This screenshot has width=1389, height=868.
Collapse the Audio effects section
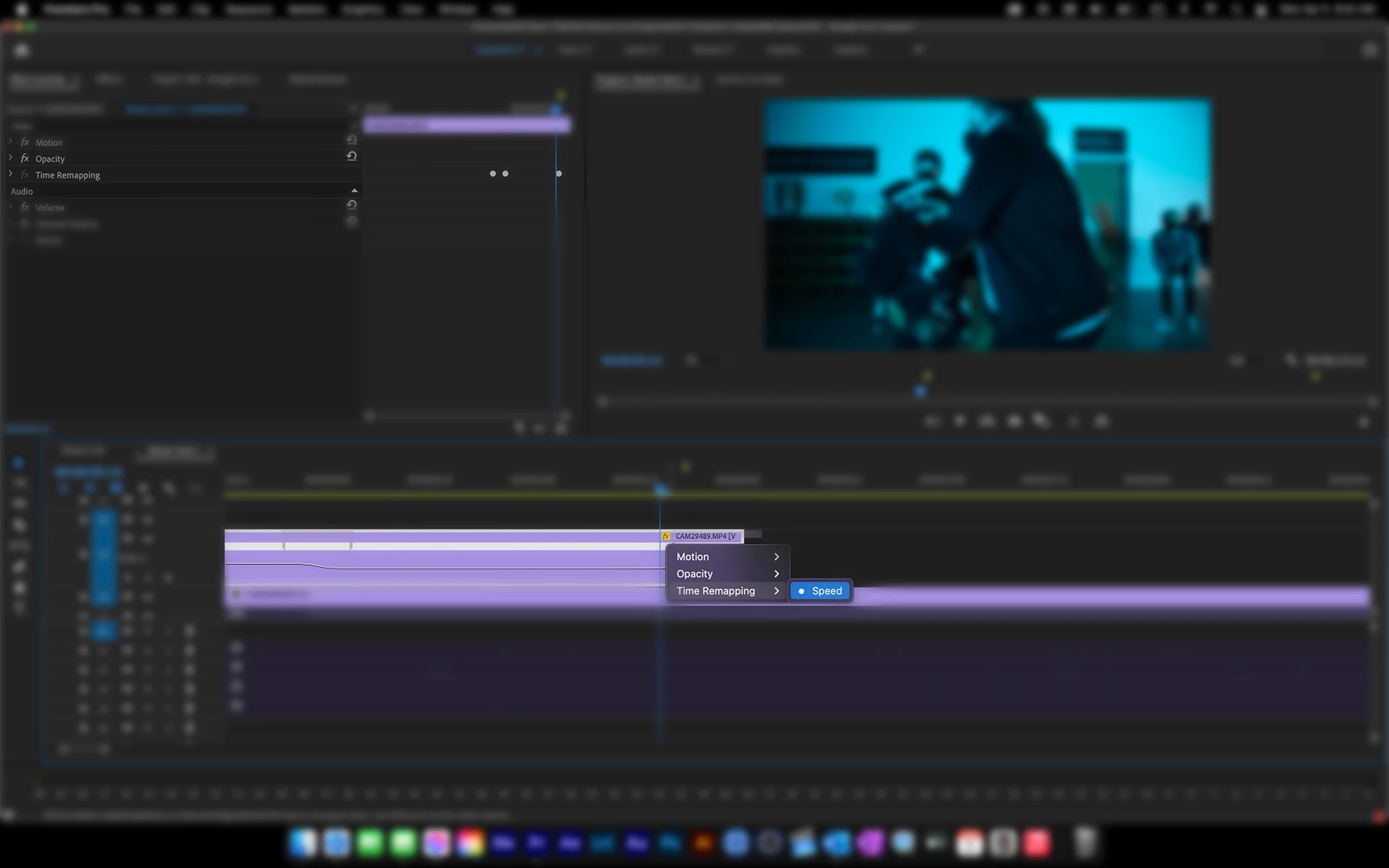(354, 191)
